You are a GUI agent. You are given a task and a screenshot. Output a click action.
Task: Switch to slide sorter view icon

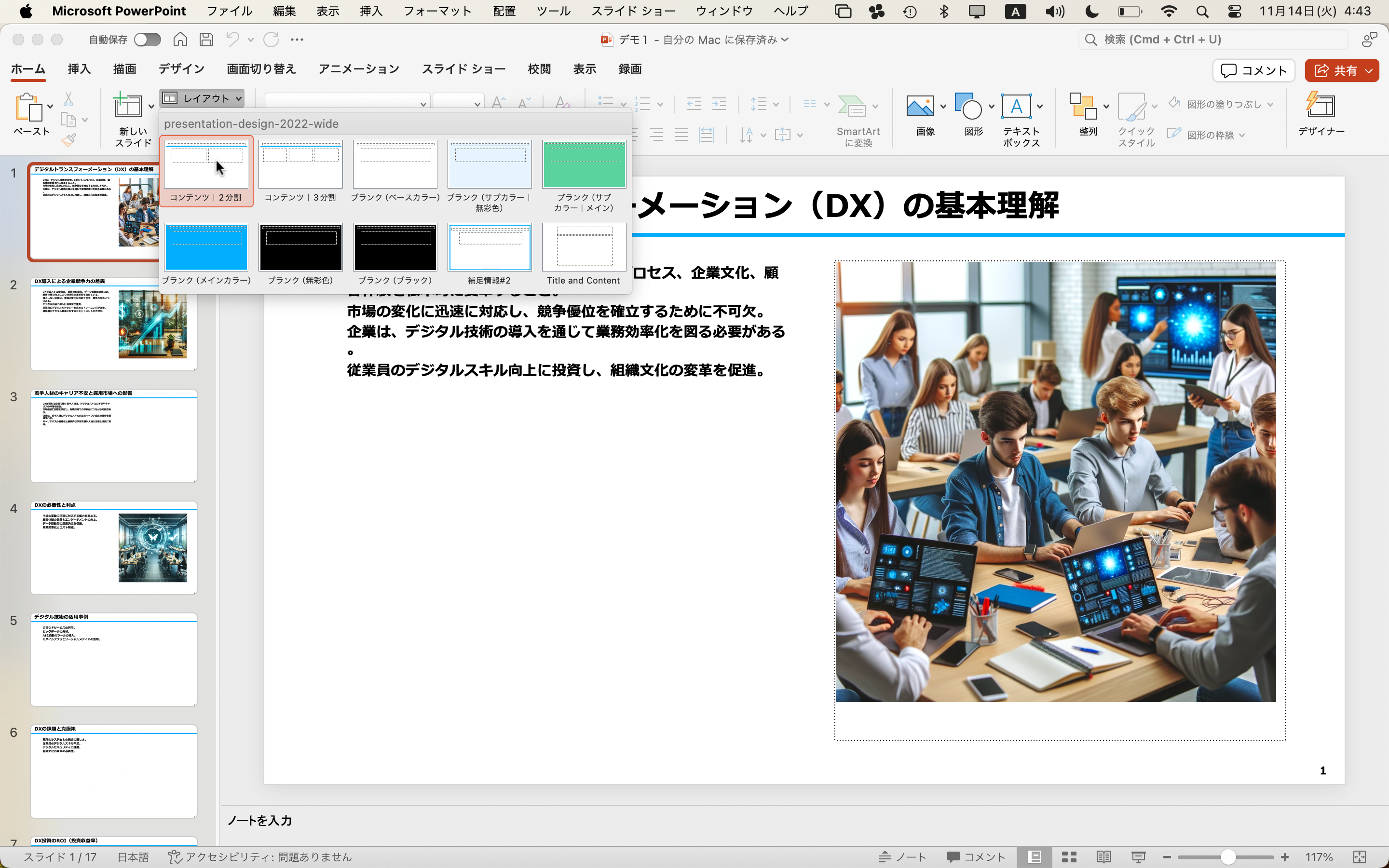click(x=1069, y=856)
